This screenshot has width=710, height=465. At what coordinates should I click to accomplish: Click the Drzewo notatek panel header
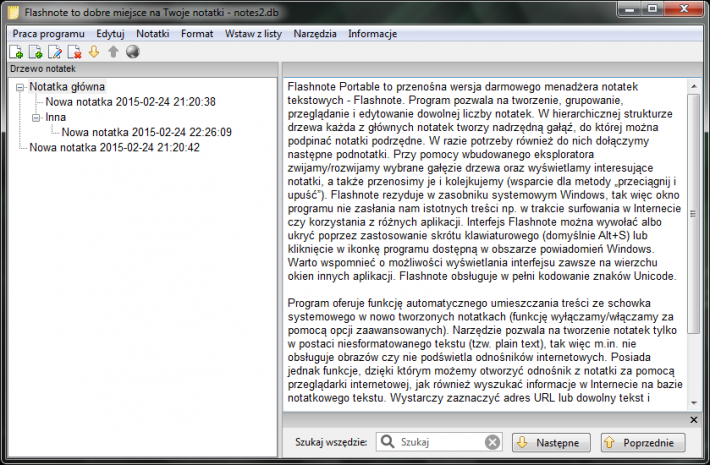[143, 69]
